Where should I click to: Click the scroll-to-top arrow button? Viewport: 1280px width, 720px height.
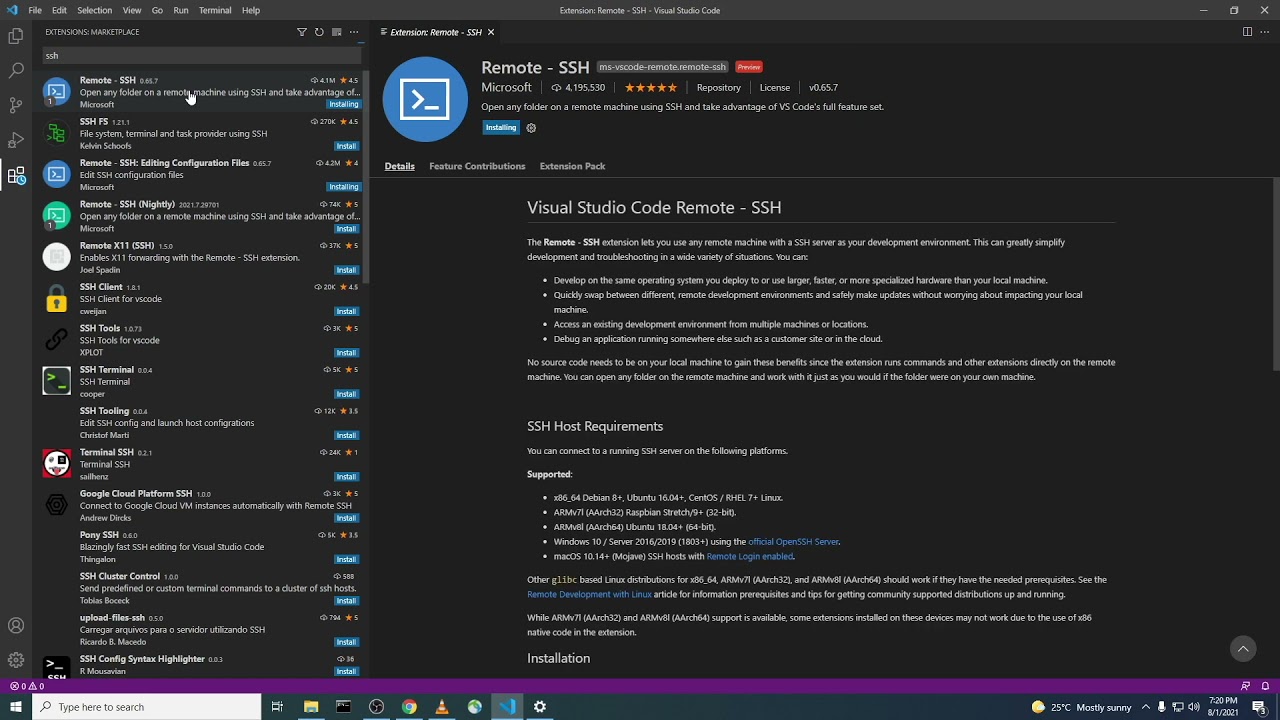click(x=1243, y=649)
